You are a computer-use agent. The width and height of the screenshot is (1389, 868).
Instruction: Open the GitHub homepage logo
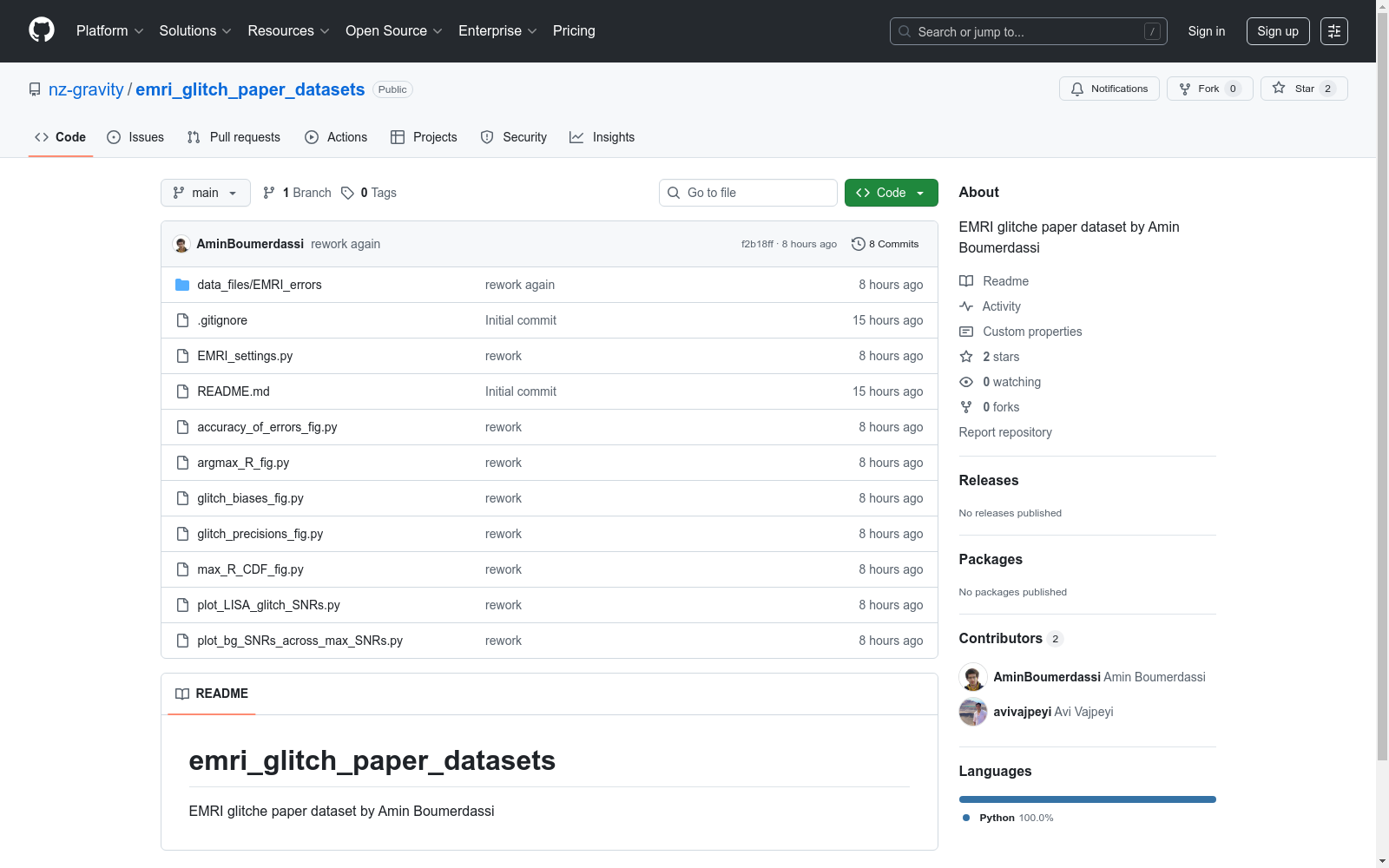coord(42,30)
